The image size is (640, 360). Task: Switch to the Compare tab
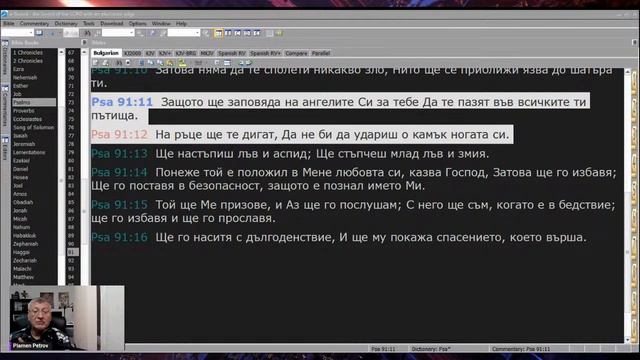(x=296, y=53)
